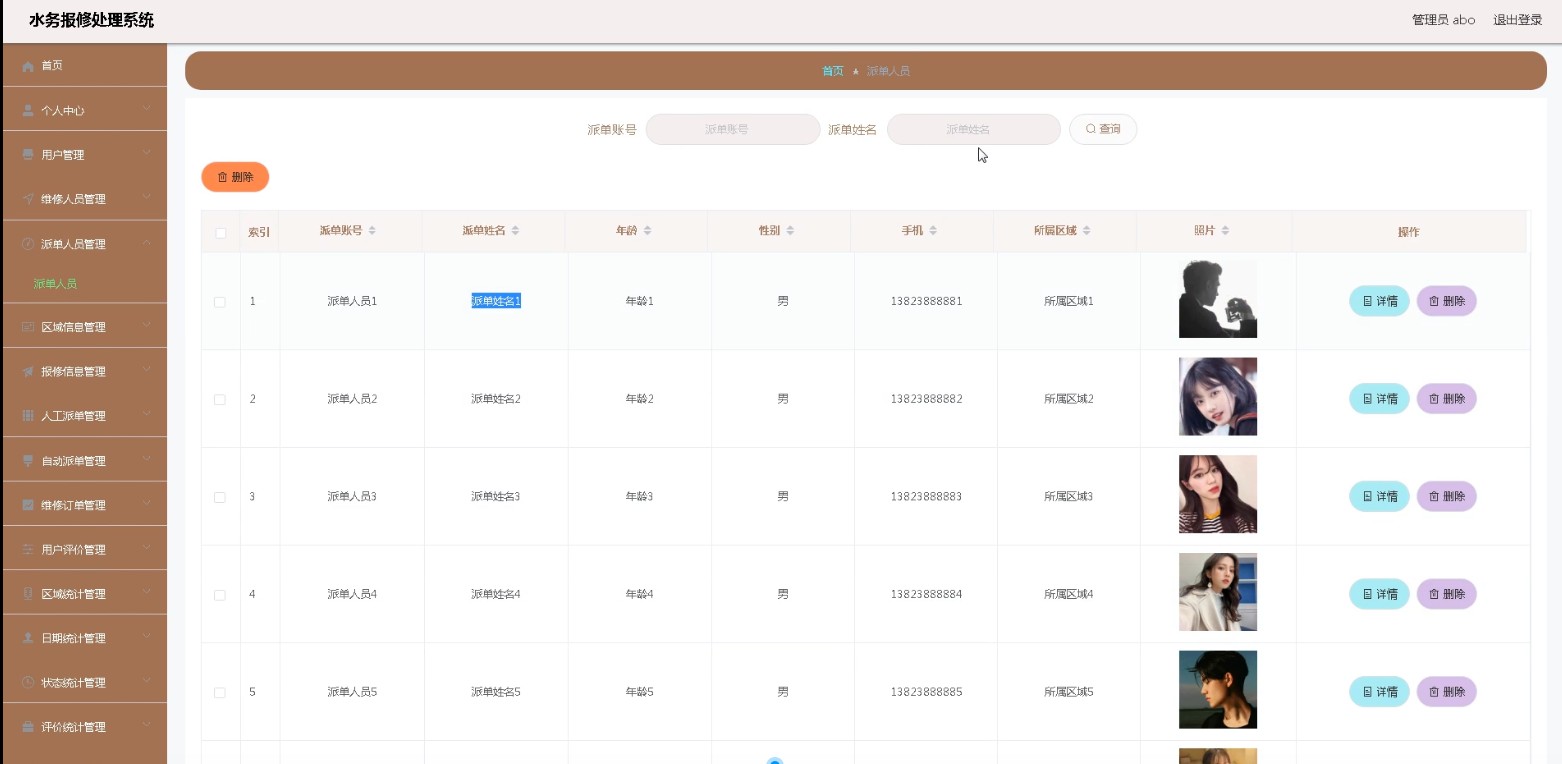
Task: Expand the 个人中心 menu chevron
Action: (x=146, y=109)
